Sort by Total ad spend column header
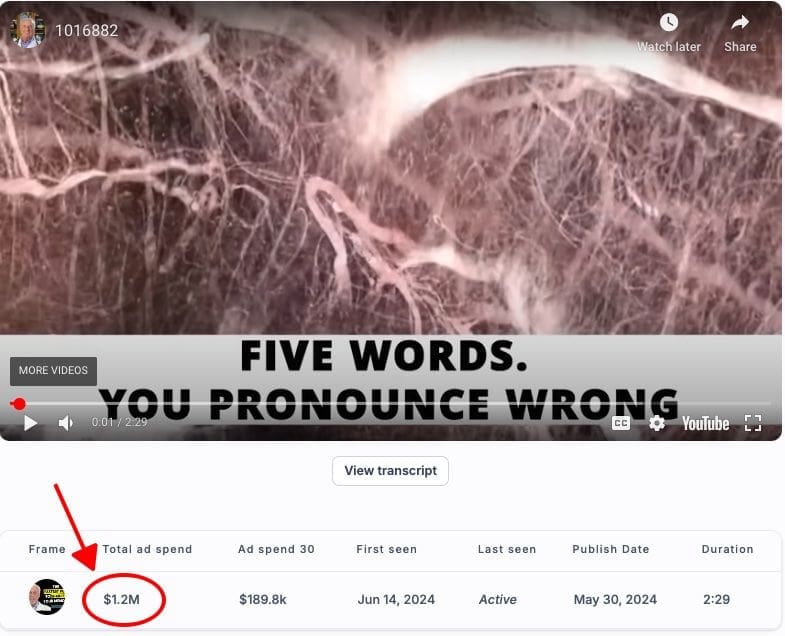 [147, 549]
